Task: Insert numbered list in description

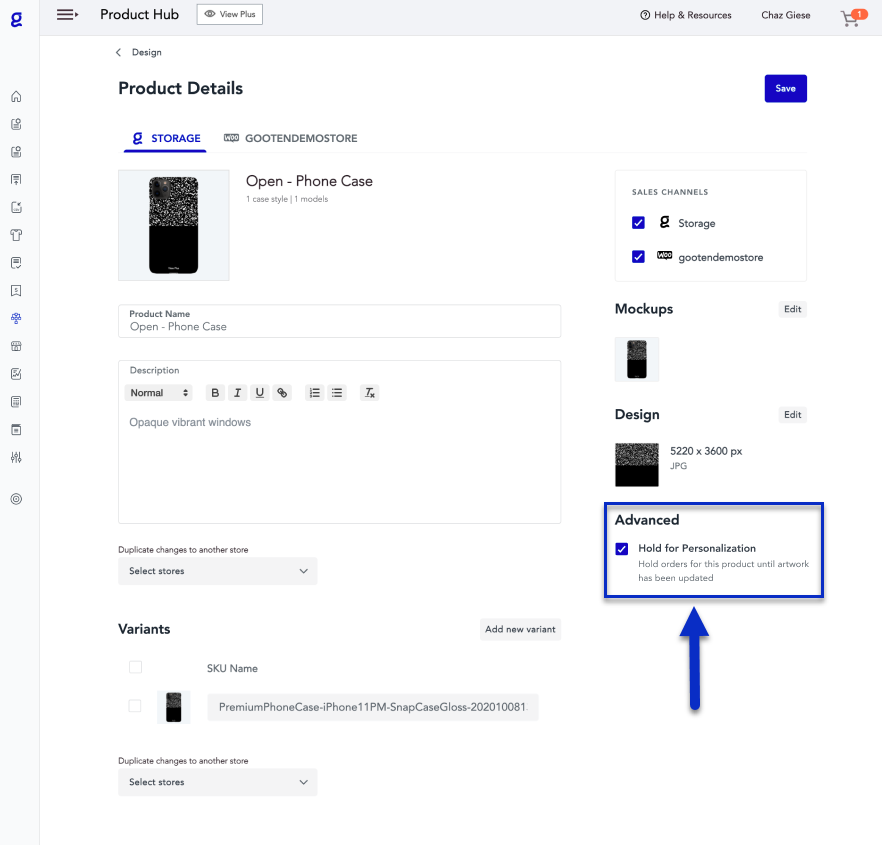Action: 314,393
